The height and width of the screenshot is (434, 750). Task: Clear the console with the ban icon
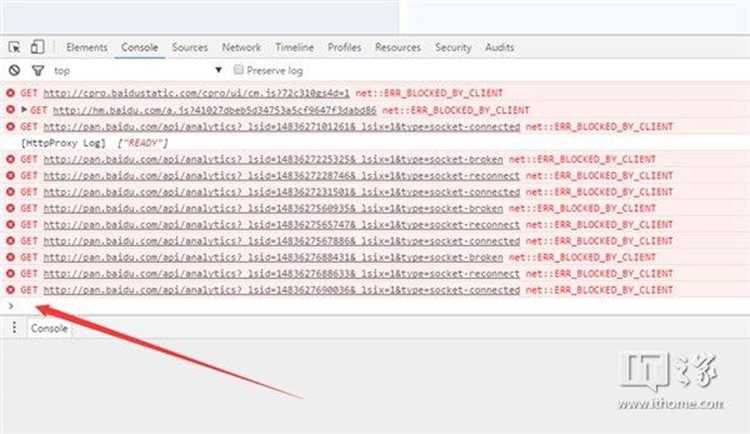click(x=14, y=70)
